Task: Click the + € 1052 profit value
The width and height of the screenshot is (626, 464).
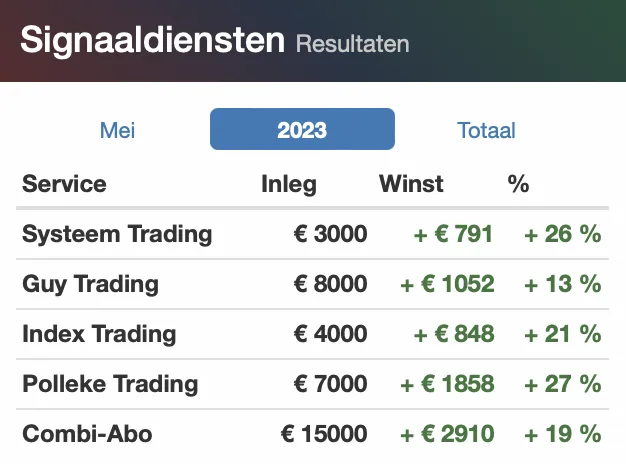Action: tap(447, 284)
